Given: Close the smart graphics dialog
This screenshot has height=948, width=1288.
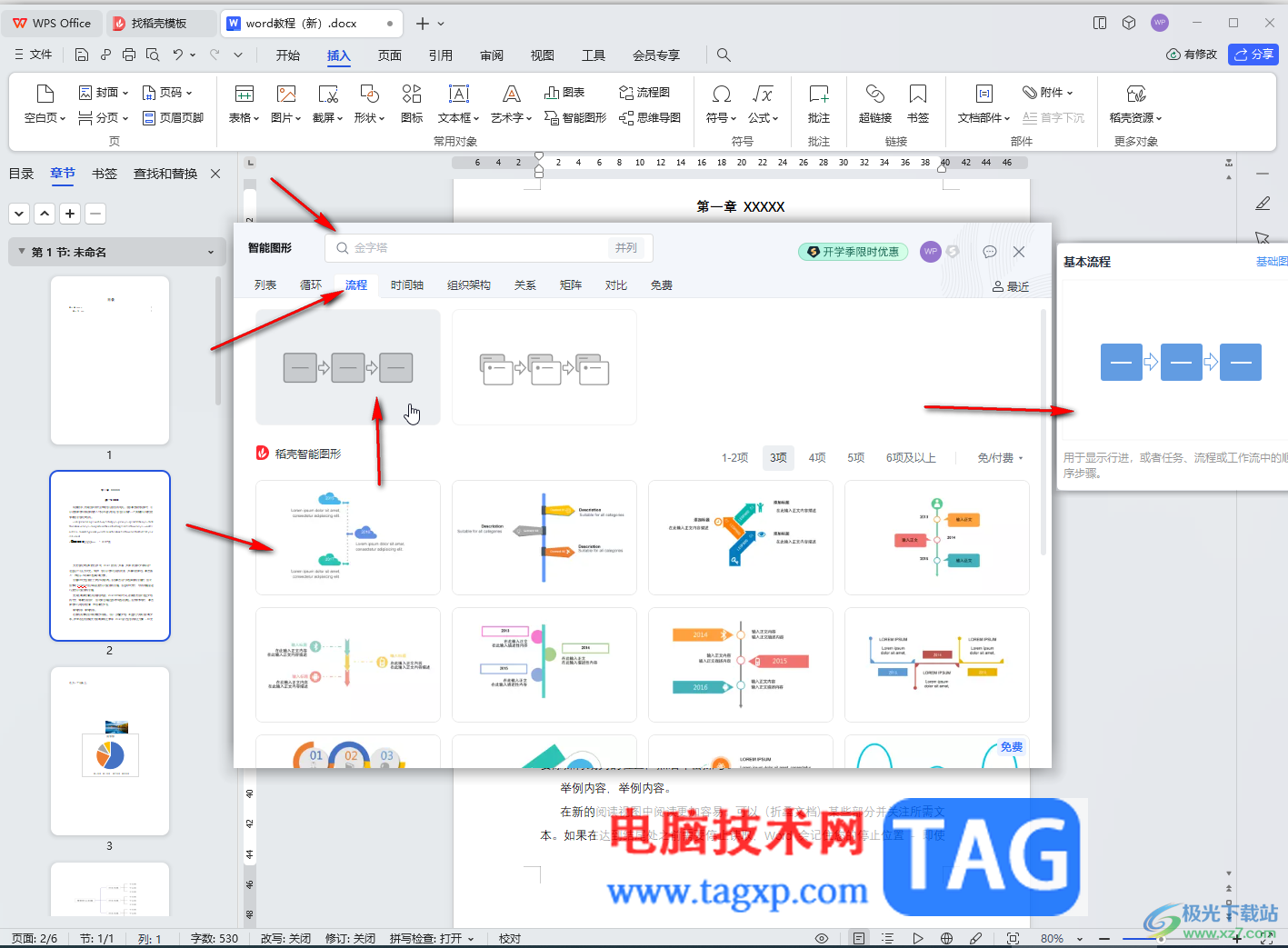Looking at the screenshot, I should (1019, 252).
